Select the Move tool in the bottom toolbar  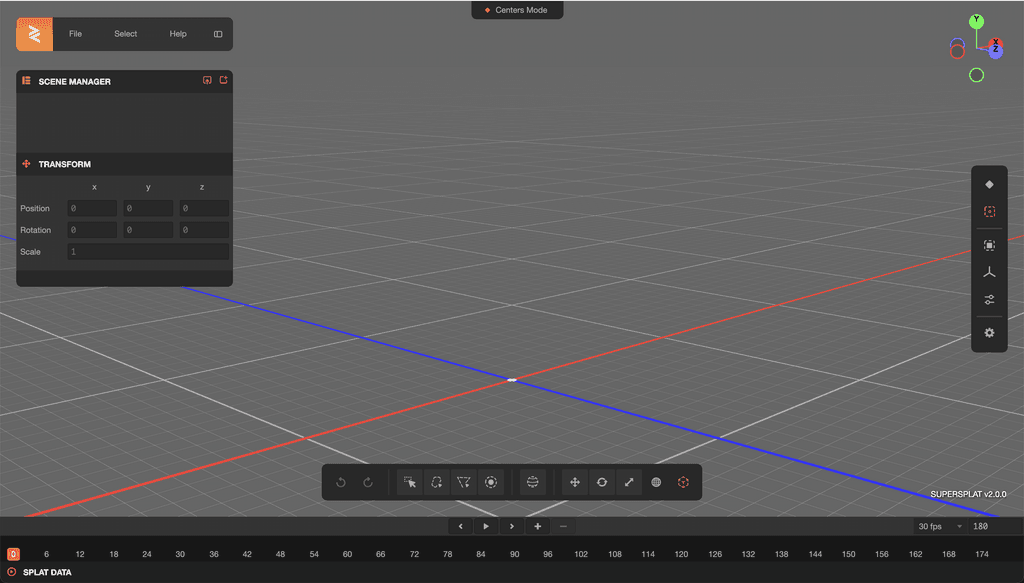click(574, 482)
